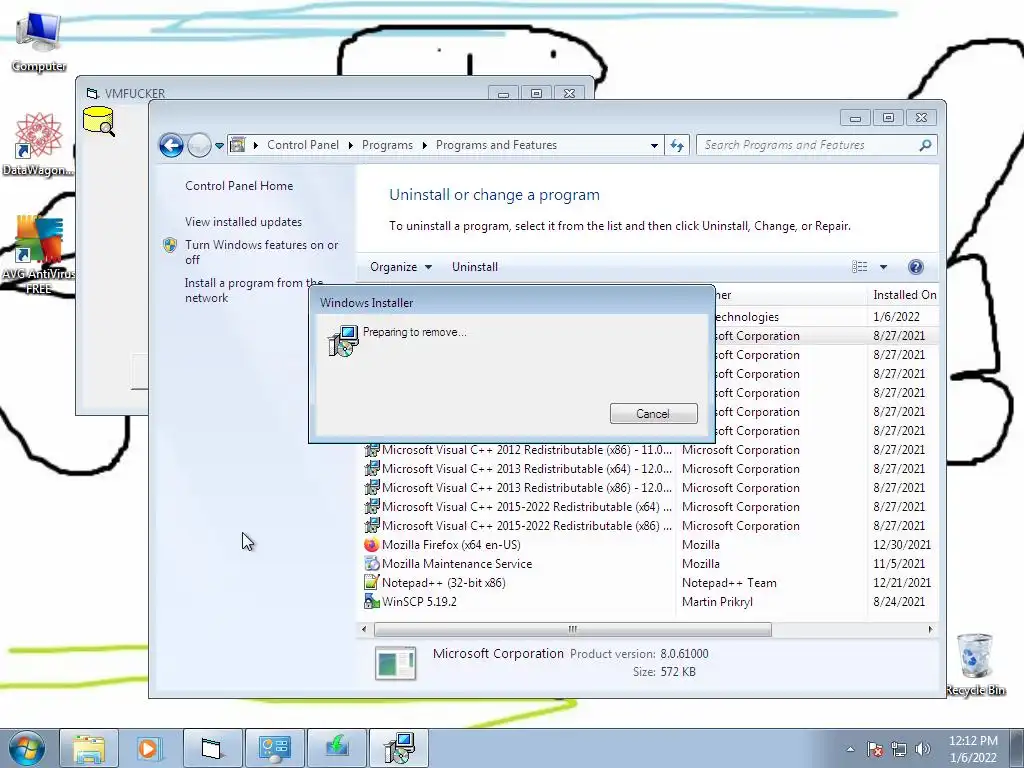Open Control Panel Home link

point(239,185)
